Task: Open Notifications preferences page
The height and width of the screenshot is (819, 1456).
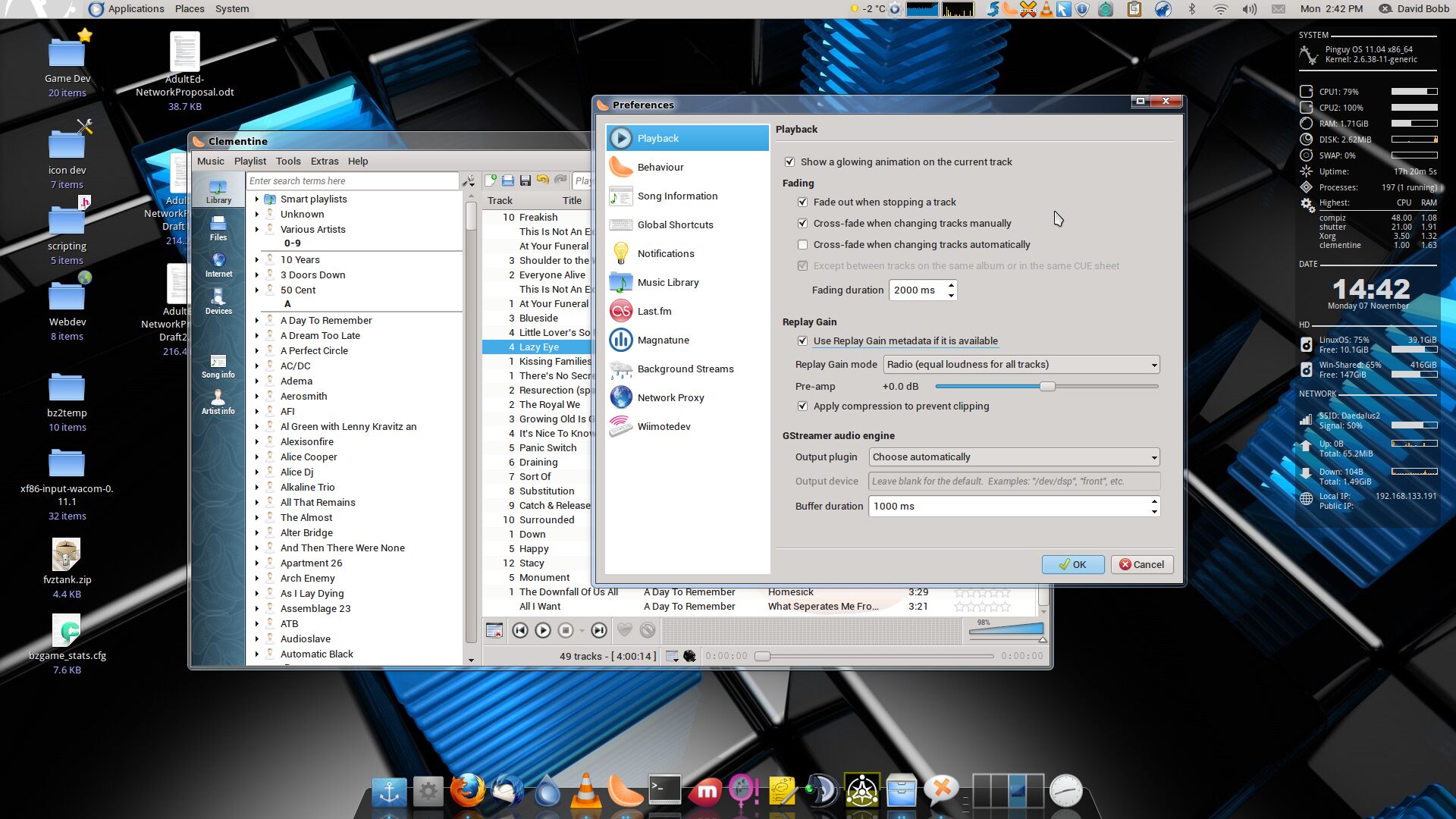Action: [x=687, y=253]
